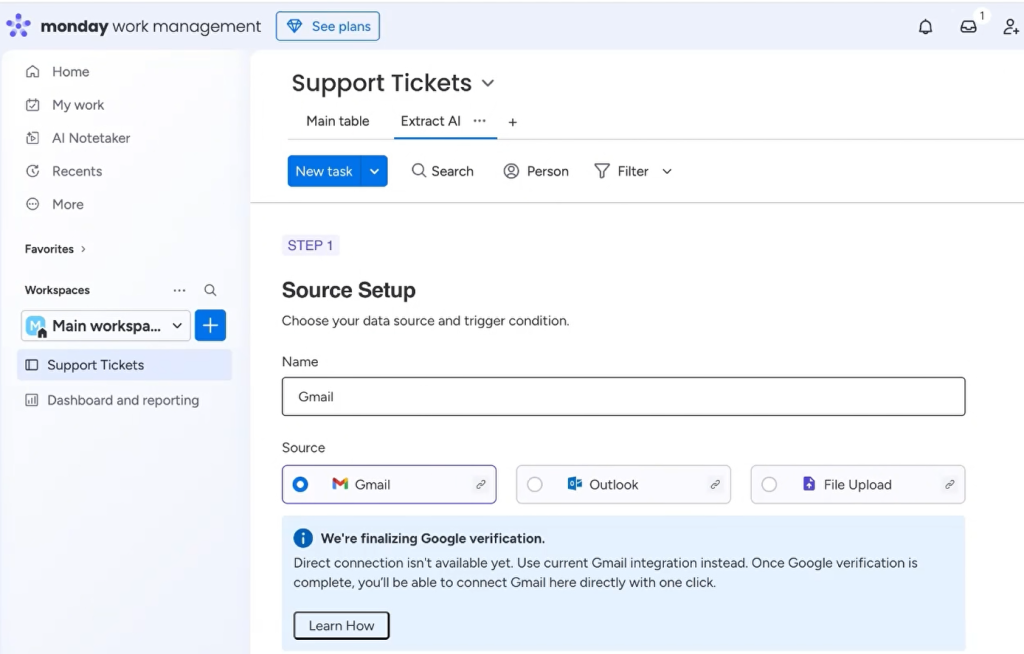
Task: Click the See plans button
Action: click(x=327, y=26)
